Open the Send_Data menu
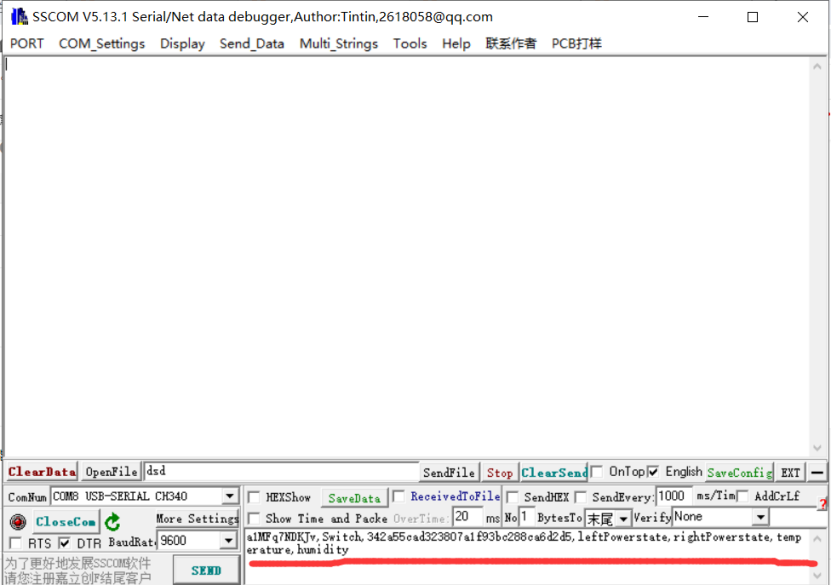Viewport: 831px width, 585px height. coord(252,43)
